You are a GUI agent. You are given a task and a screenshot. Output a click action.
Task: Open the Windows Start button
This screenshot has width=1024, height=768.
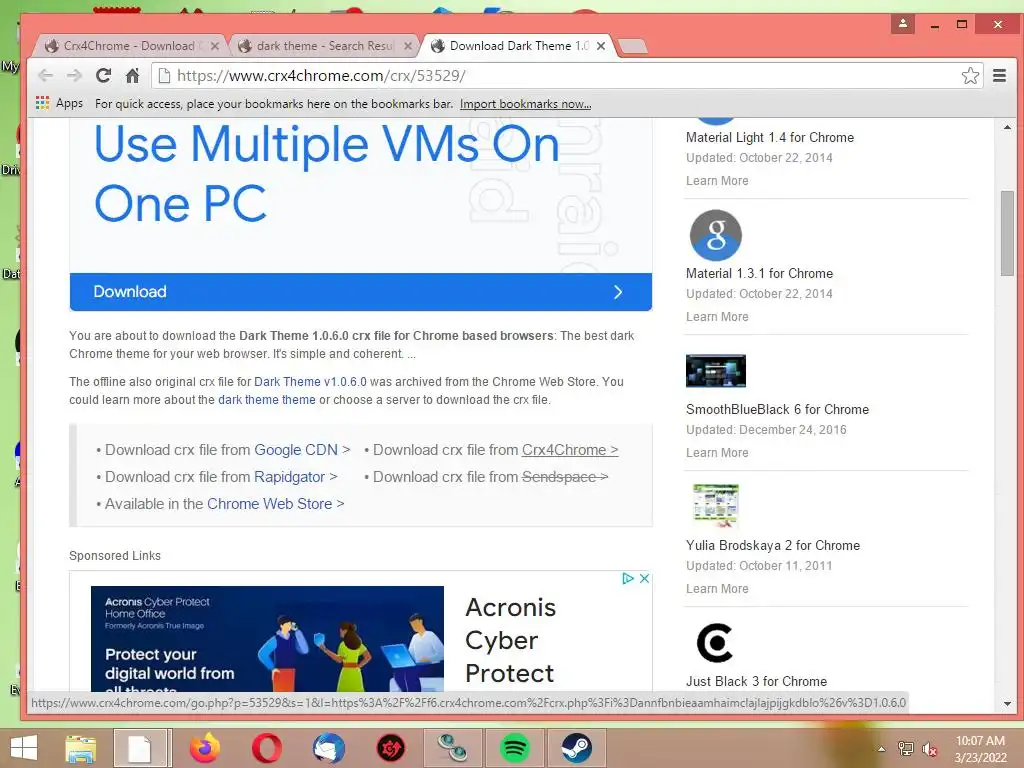pos(24,748)
